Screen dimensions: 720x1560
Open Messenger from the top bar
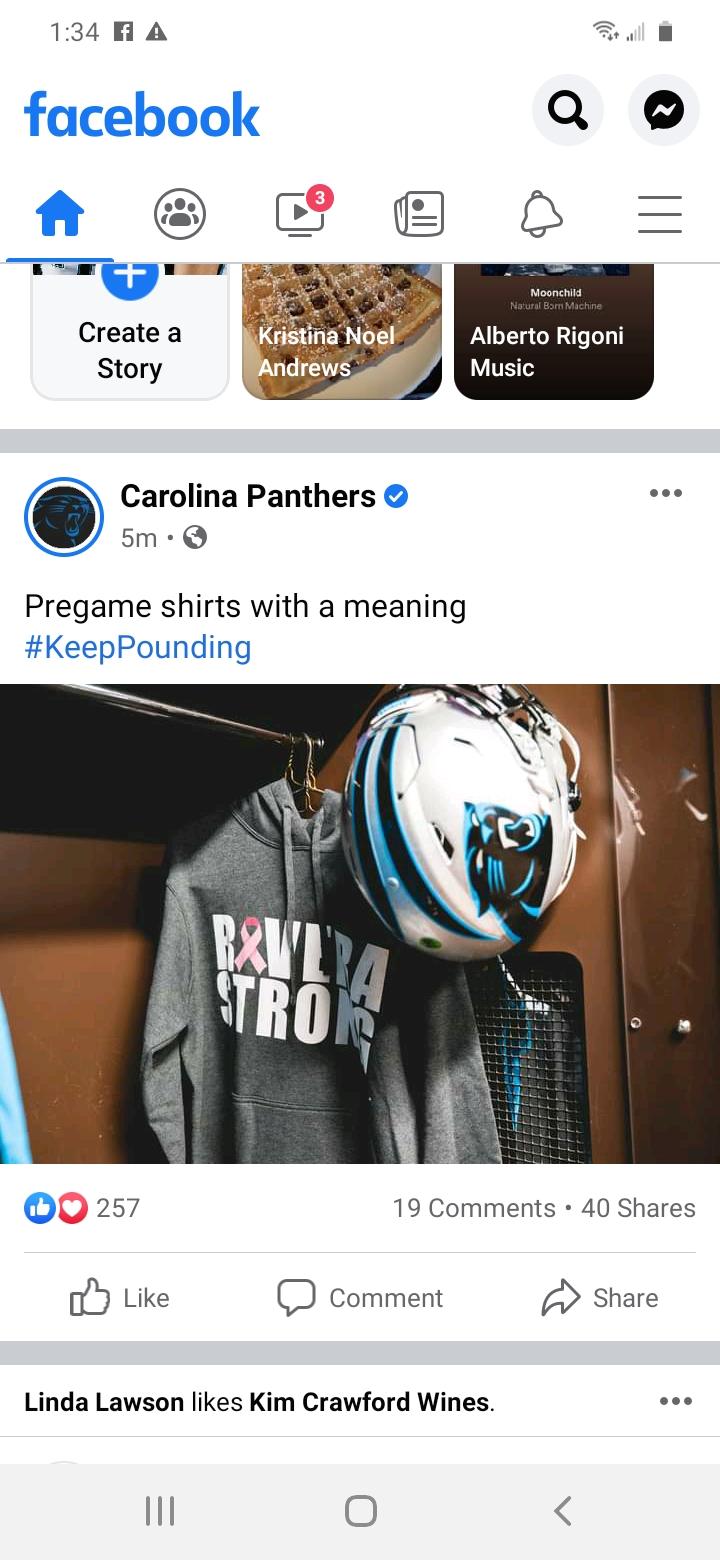[x=664, y=111]
